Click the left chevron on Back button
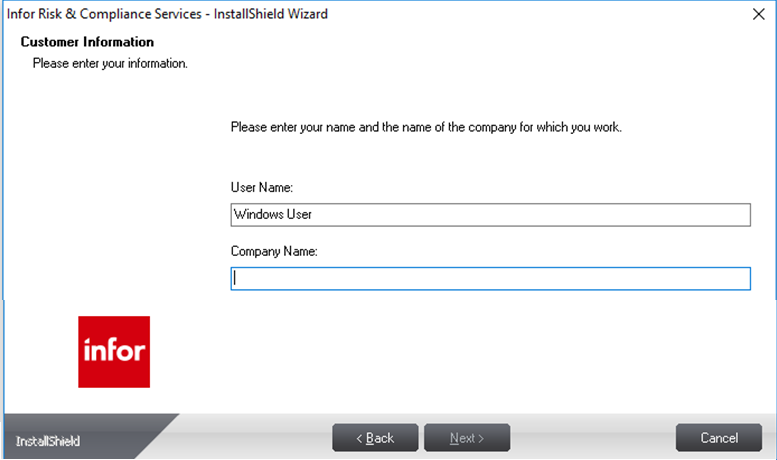Screen dimensions: 777x460 359,439
